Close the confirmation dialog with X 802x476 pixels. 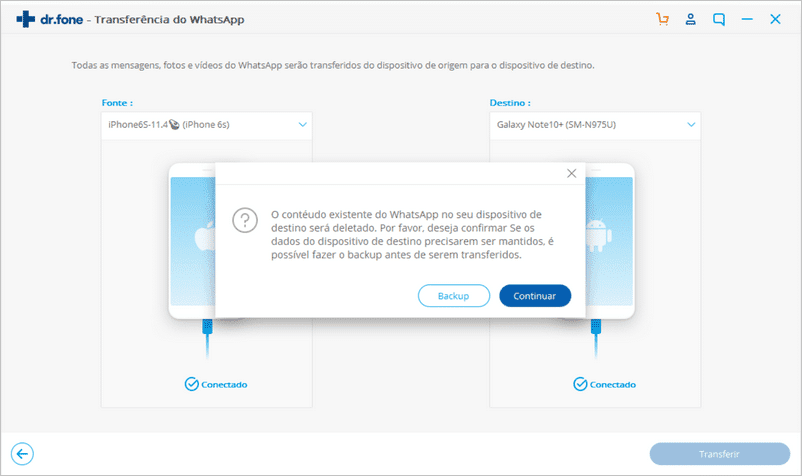coord(571,173)
